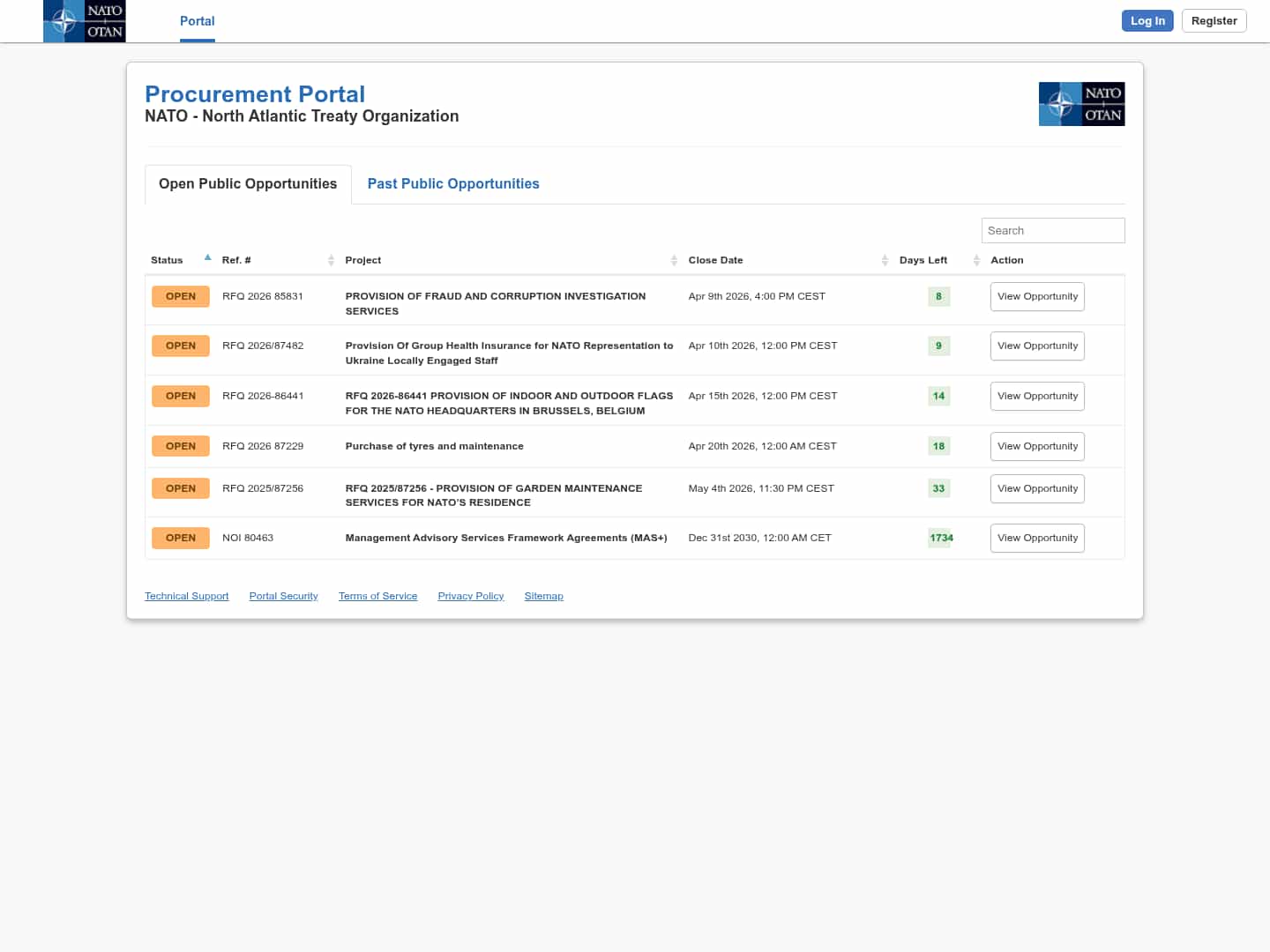View opportunity for fraud and corruption investigation
1270x952 pixels.
click(1037, 296)
